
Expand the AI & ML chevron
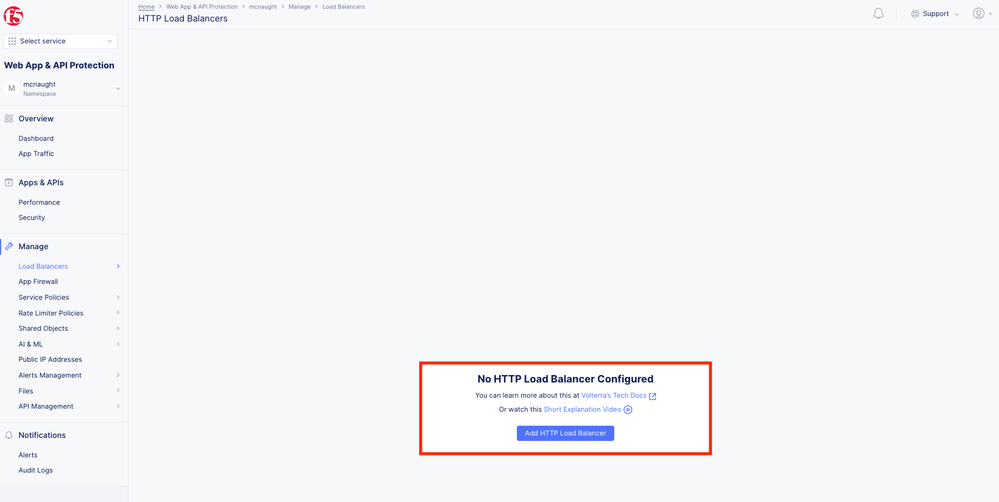click(119, 344)
